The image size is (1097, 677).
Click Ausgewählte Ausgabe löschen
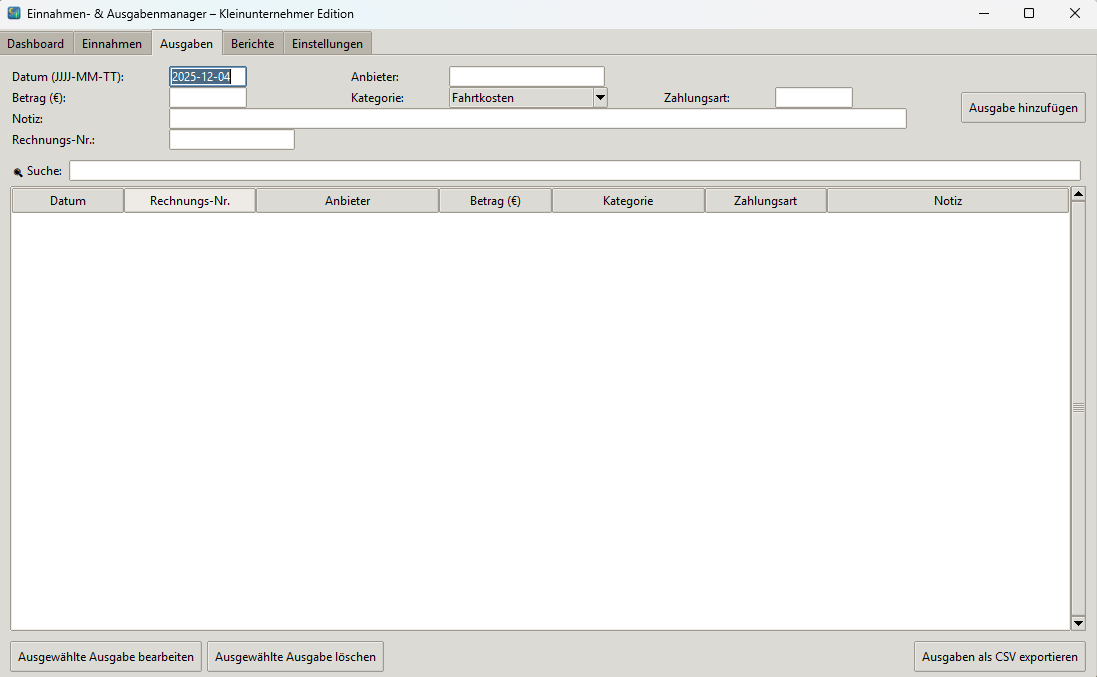[x=294, y=656]
